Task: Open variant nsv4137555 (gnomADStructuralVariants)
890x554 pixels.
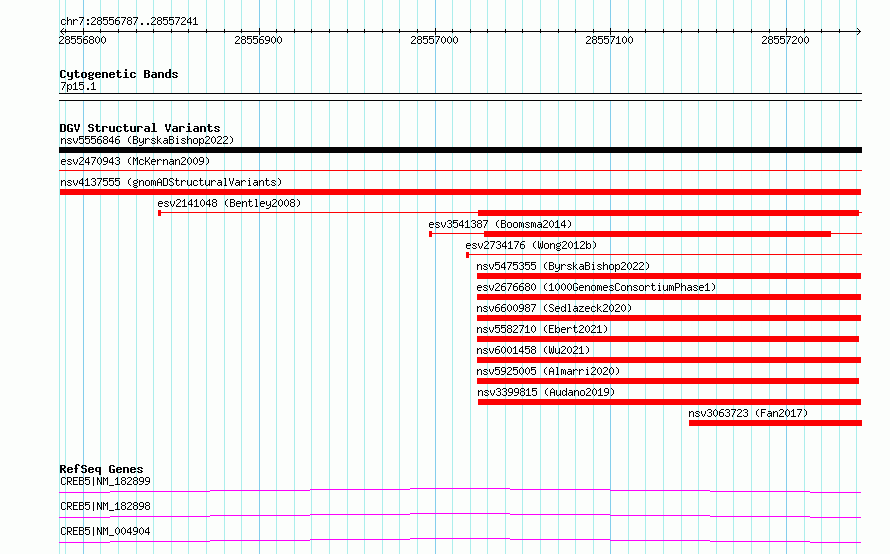Action: click(171, 182)
